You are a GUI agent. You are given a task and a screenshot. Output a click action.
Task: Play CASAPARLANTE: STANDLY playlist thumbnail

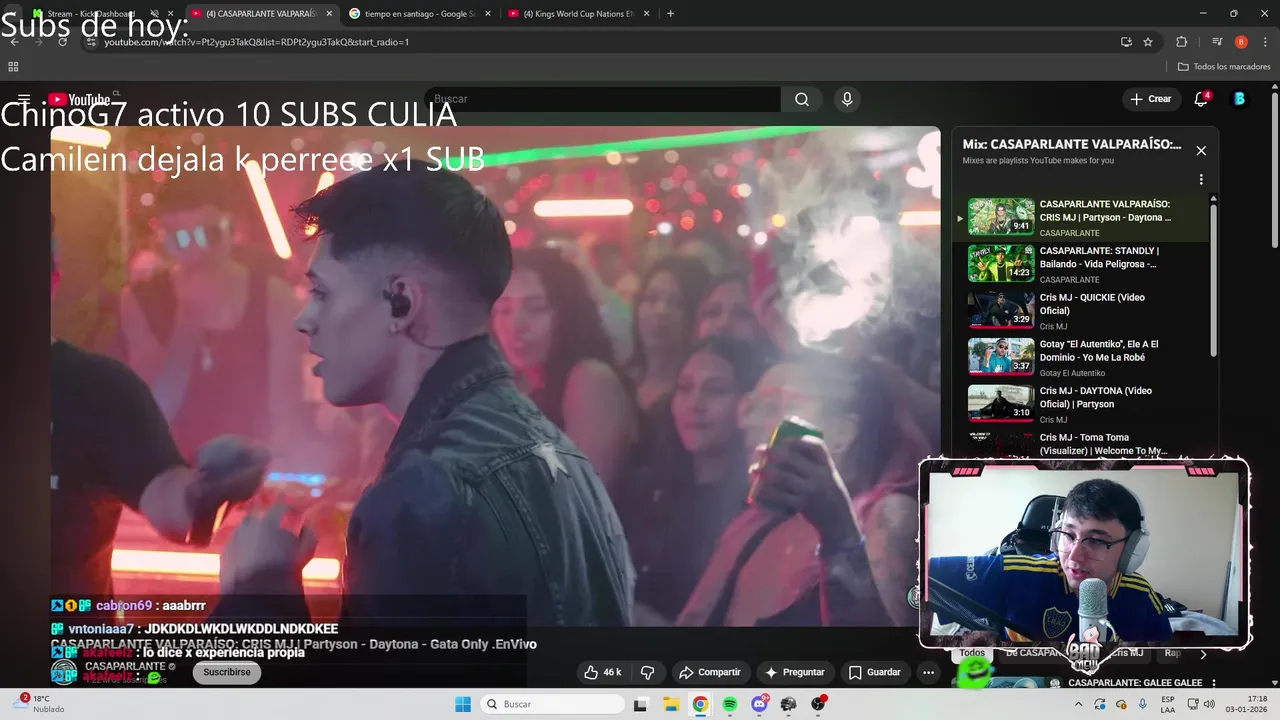pyautogui.click(x=1001, y=263)
